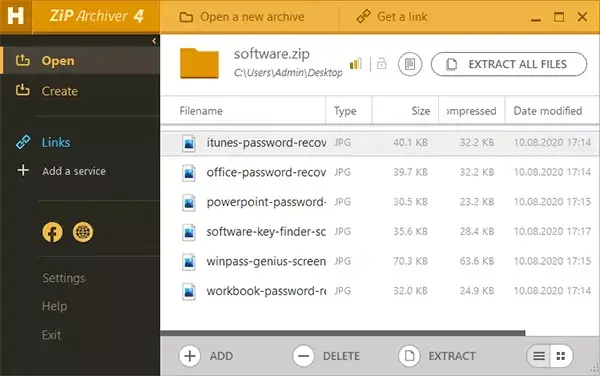
Task: Select the software-key-finder-sc file row
Action: (380, 231)
